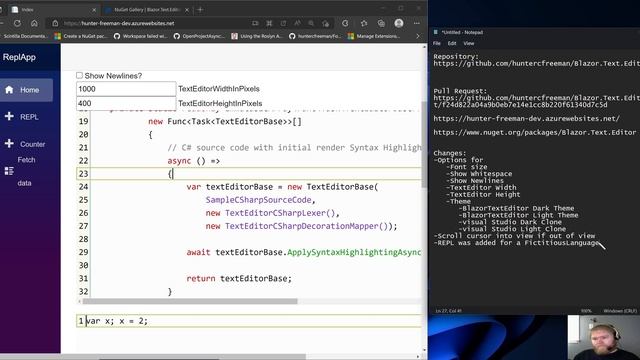Open the Workspace failed wi... bookmark

point(140,36)
